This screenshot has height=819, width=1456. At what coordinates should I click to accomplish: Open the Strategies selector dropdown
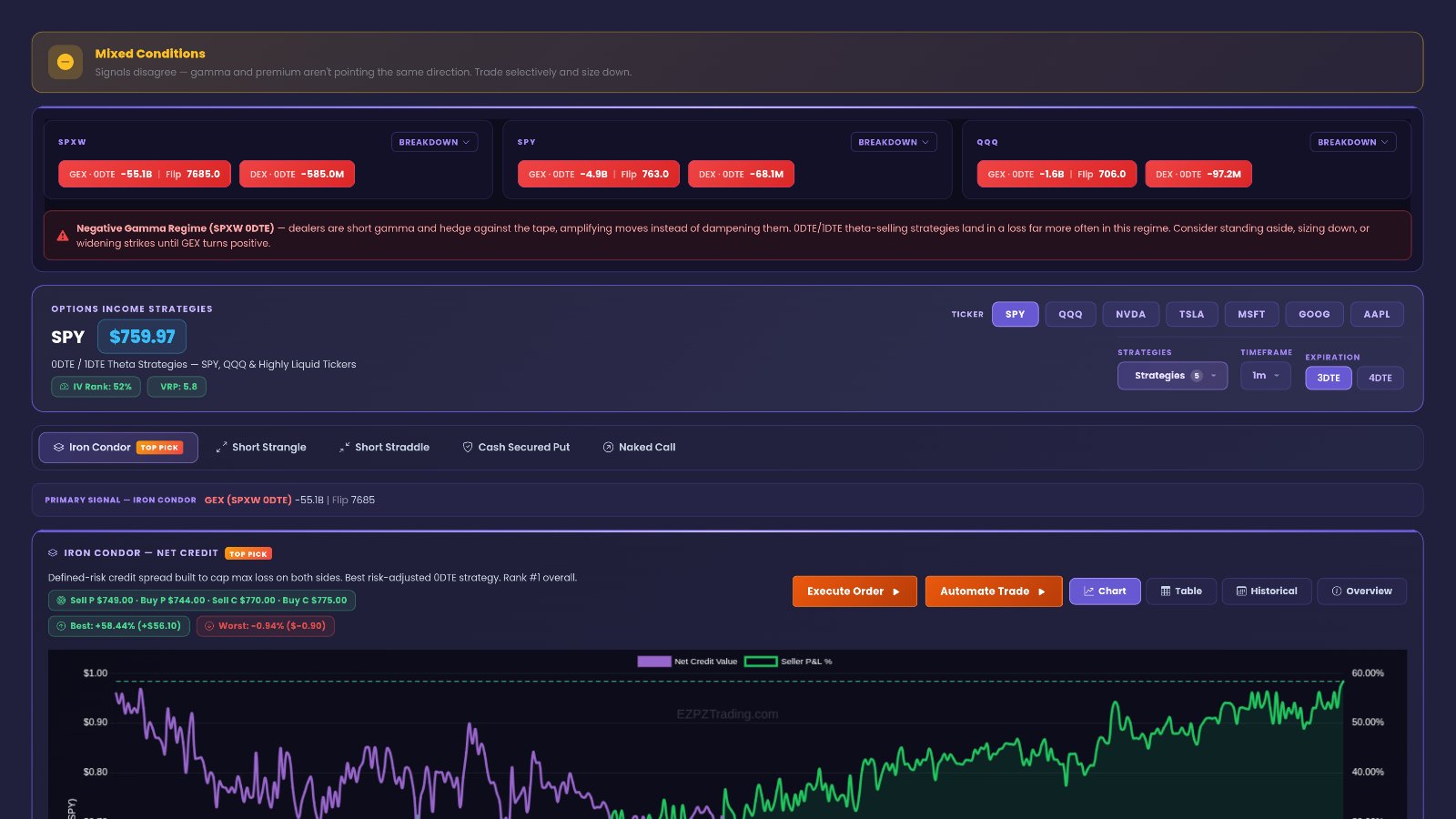[x=1172, y=376]
